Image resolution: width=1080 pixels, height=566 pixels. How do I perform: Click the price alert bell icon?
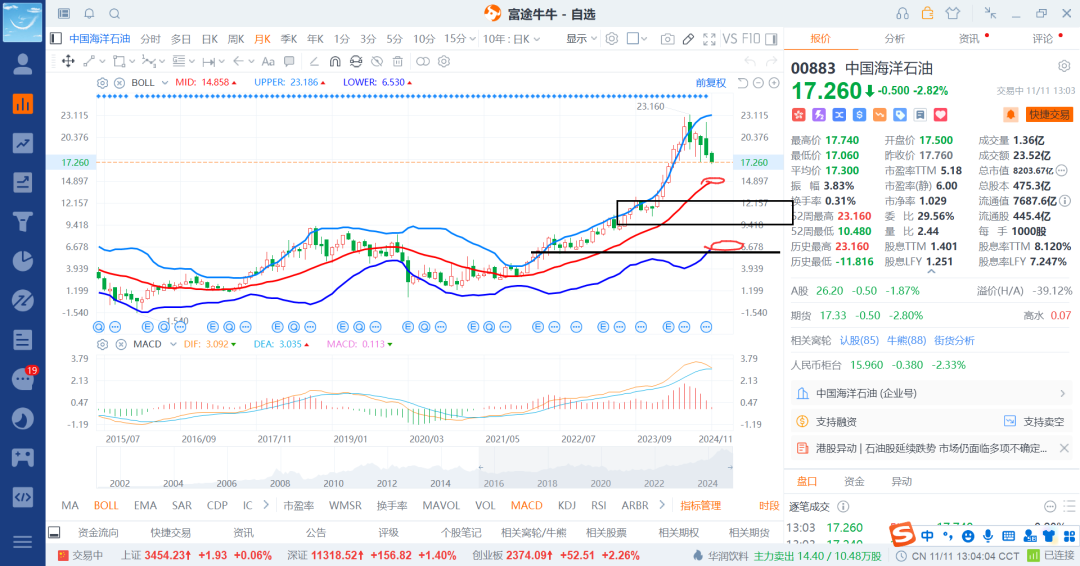[x=1010, y=115]
